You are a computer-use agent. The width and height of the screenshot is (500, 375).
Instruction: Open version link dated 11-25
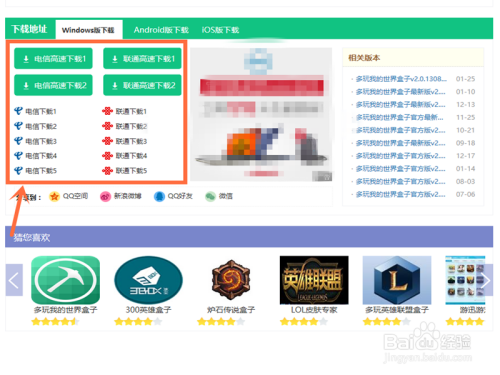coord(399,117)
